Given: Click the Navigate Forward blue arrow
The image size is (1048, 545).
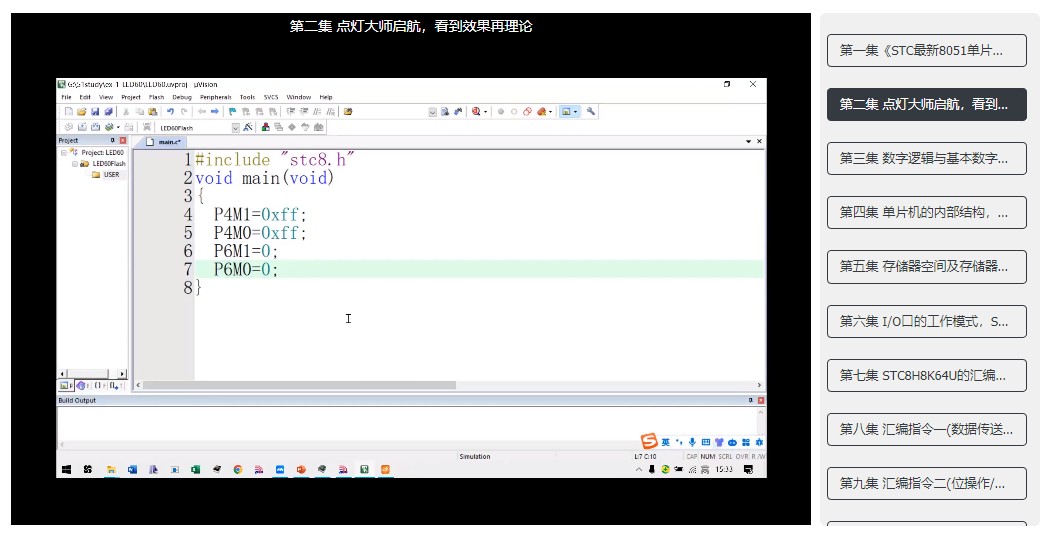Looking at the screenshot, I should click(215, 112).
